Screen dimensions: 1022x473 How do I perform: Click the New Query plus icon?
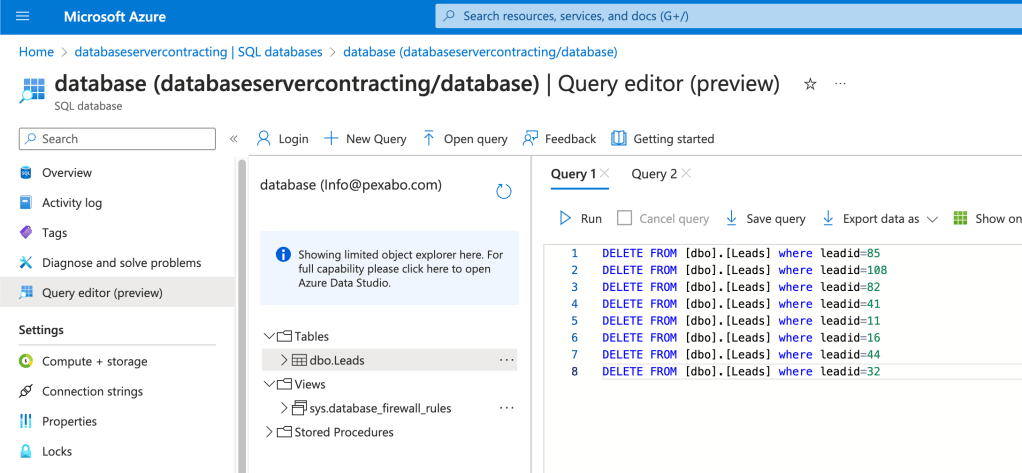[x=331, y=138]
